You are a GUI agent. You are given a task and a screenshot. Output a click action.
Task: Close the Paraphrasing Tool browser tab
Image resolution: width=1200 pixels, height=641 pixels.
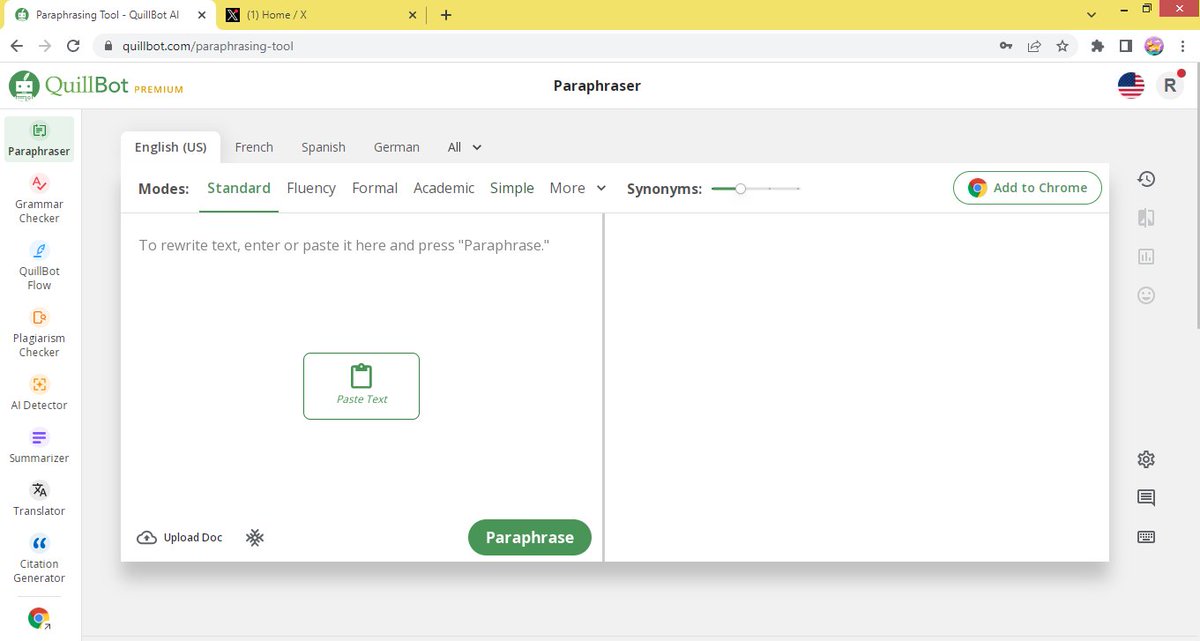(x=203, y=15)
